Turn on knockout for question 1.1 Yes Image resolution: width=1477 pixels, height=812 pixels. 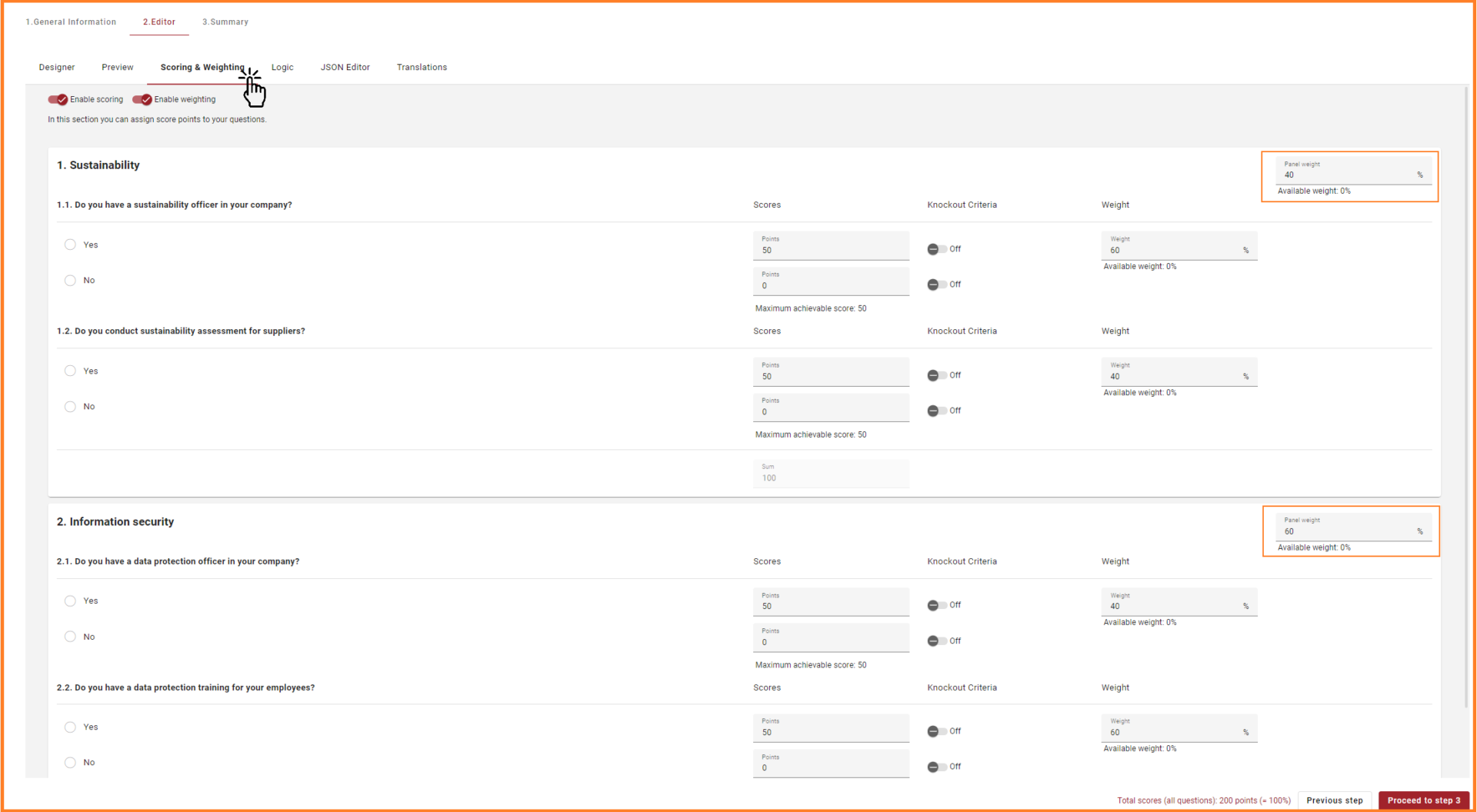pyautogui.click(x=936, y=249)
